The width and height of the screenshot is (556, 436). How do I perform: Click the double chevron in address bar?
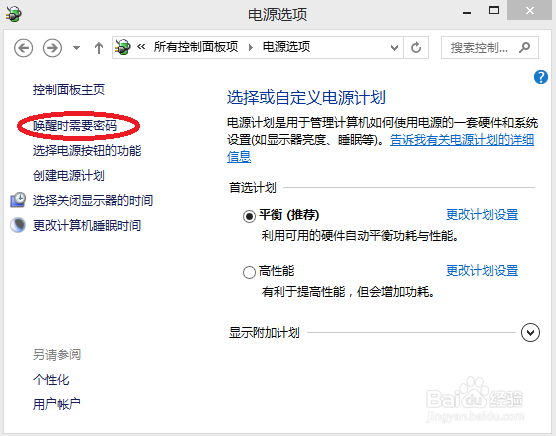141,46
